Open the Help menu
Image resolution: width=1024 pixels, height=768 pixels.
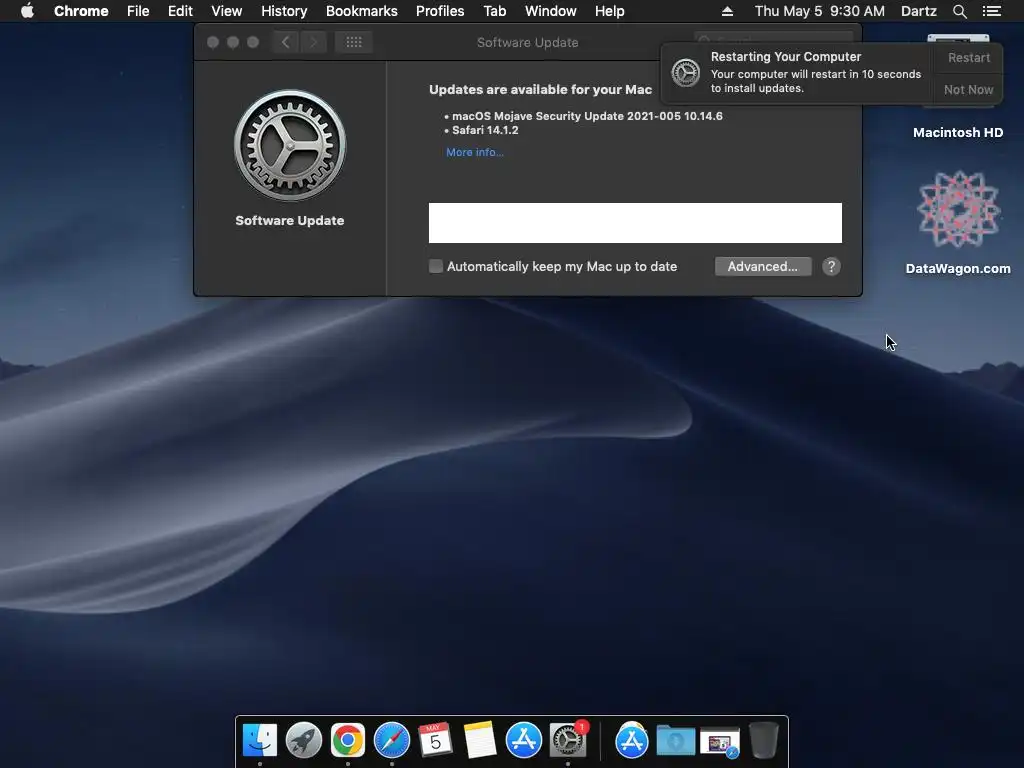(609, 11)
